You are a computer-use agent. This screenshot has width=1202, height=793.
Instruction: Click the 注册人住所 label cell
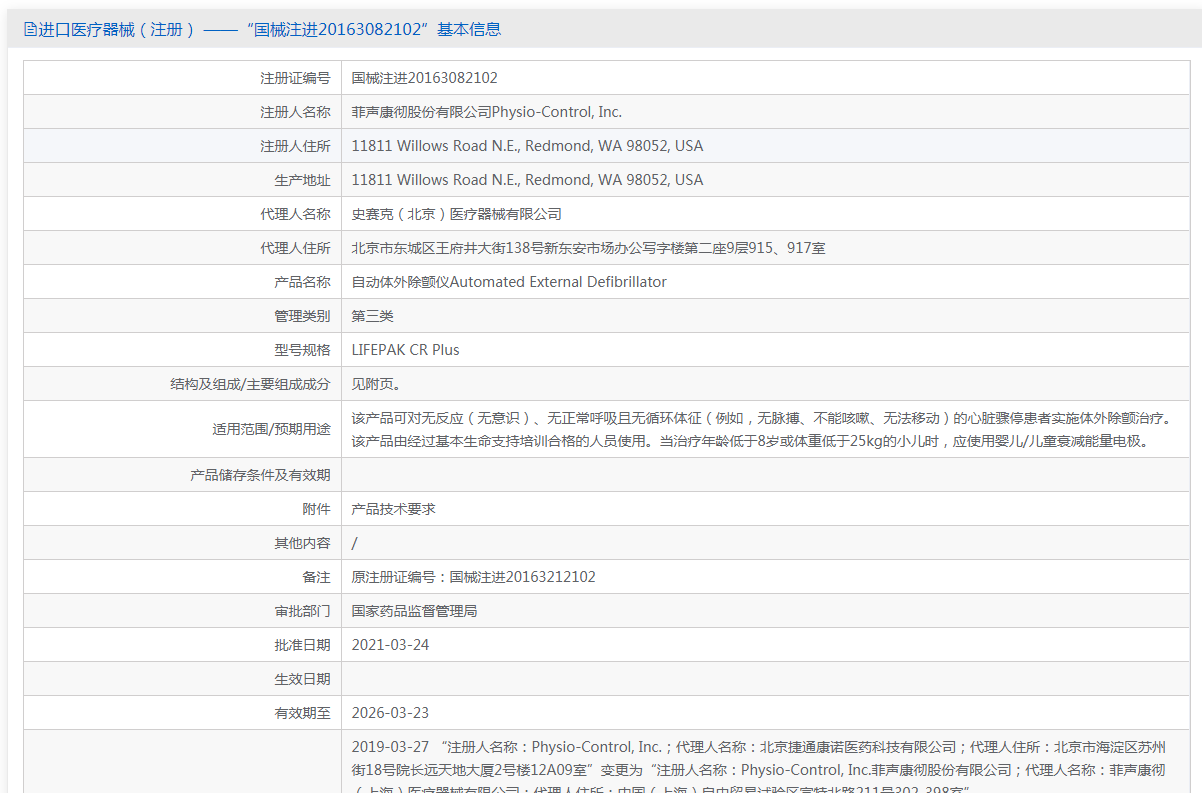183,146
